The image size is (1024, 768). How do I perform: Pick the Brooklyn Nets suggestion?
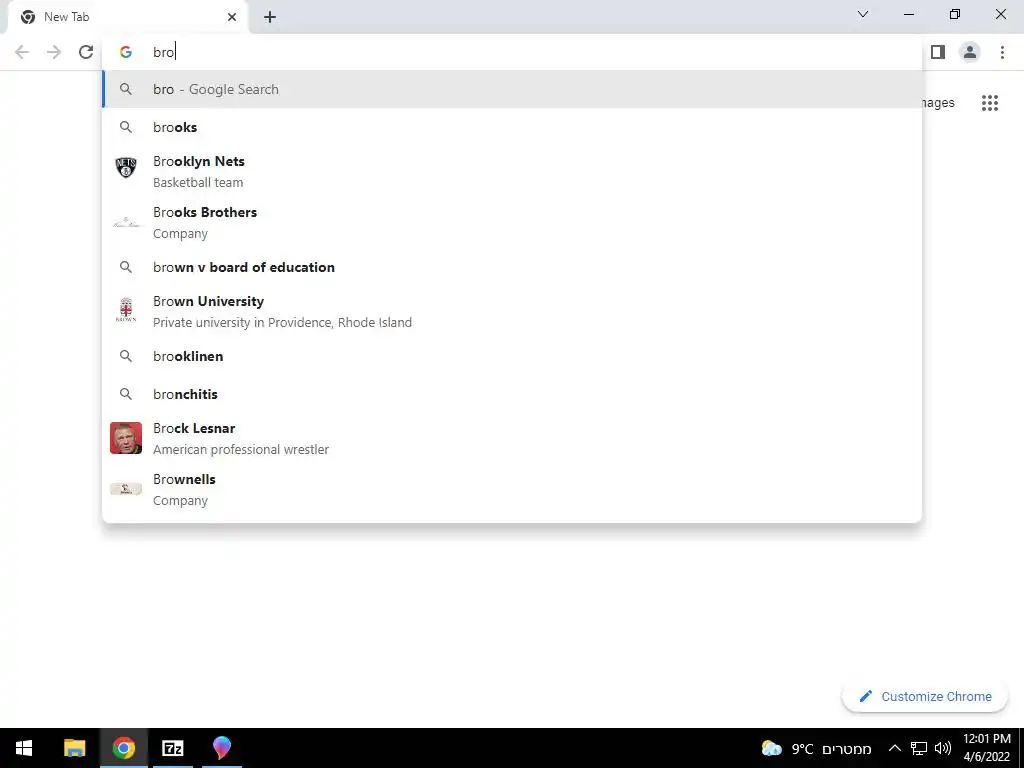click(x=512, y=172)
